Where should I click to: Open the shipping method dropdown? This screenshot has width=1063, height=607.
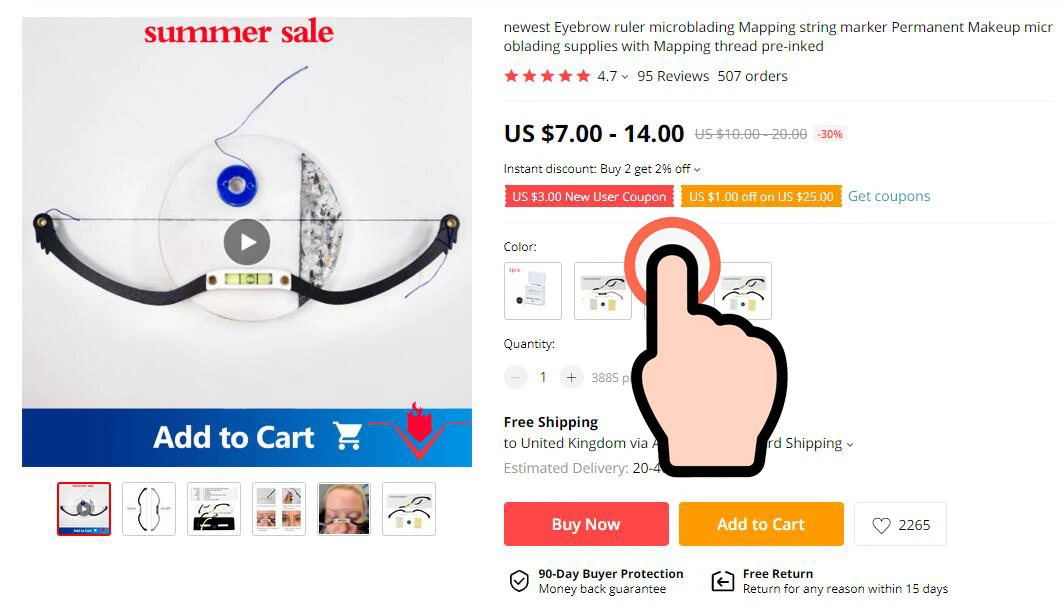pyautogui.click(x=849, y=445)
